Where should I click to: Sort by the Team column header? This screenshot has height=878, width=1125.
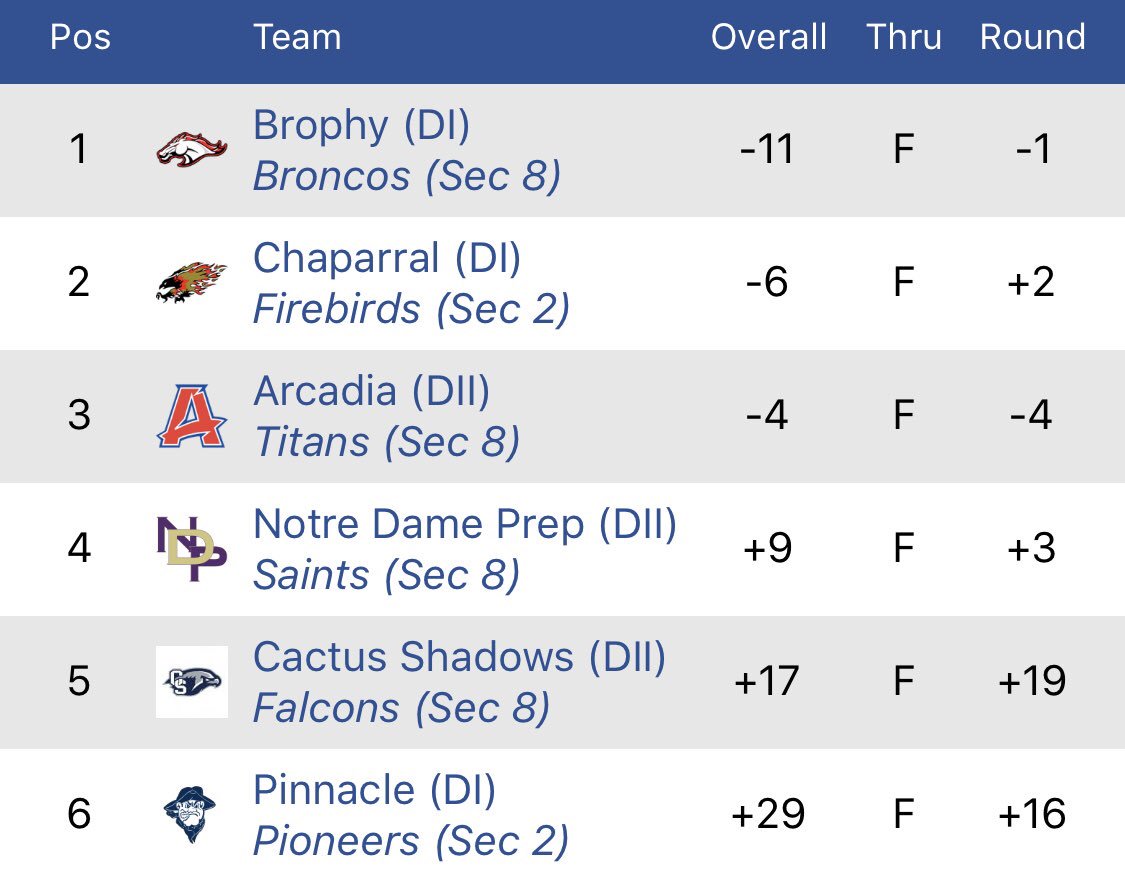(x=298, y=37)
